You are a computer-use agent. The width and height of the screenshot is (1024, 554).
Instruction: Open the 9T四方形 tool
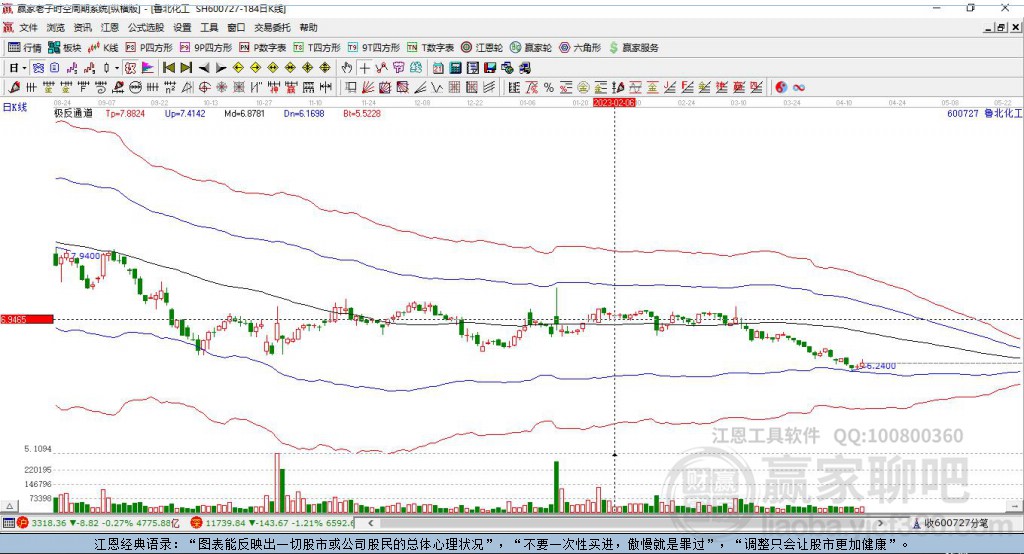click(x=374, y=48)
